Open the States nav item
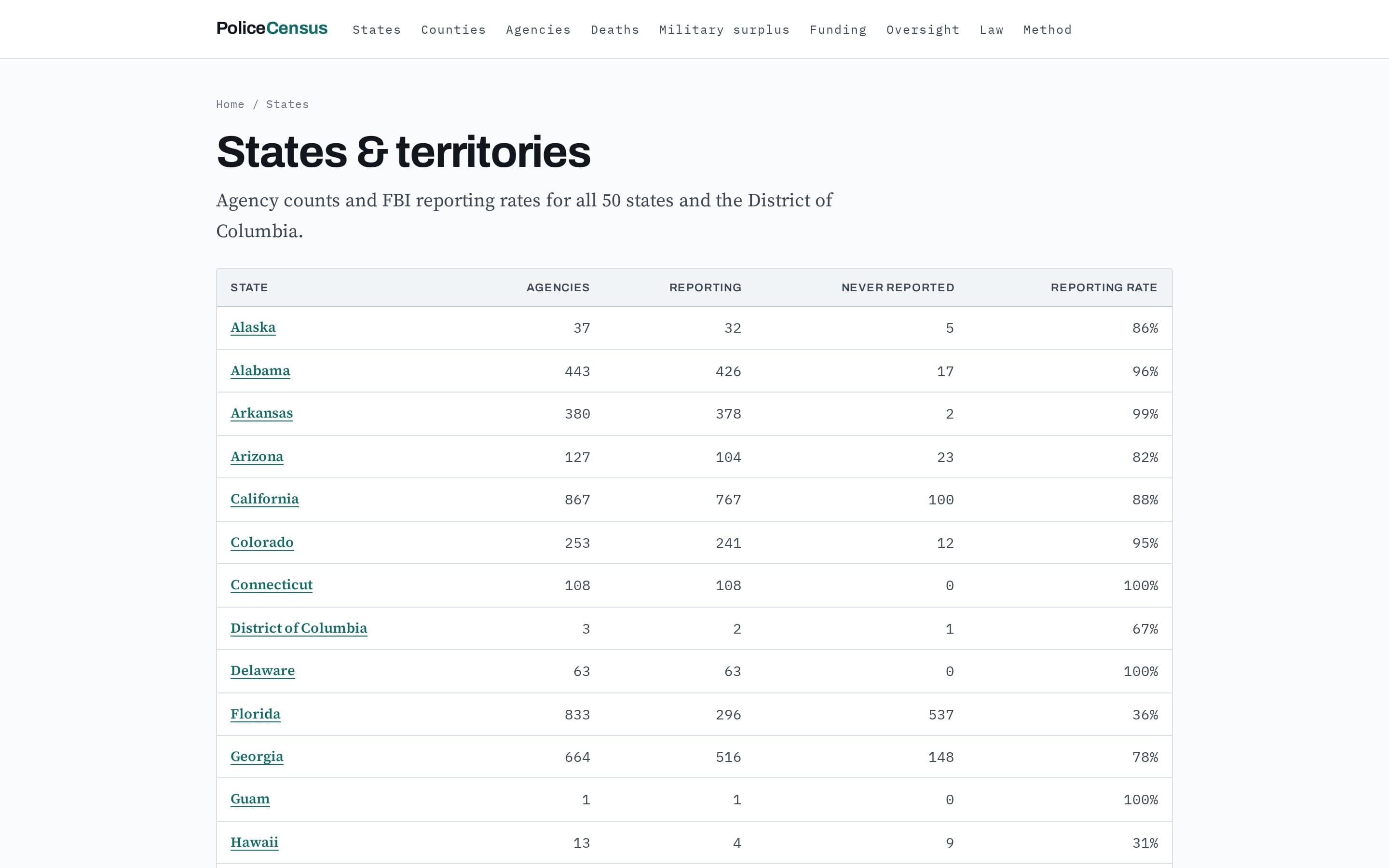Viewport: 1389px width, 868px height. click(377, 30)
